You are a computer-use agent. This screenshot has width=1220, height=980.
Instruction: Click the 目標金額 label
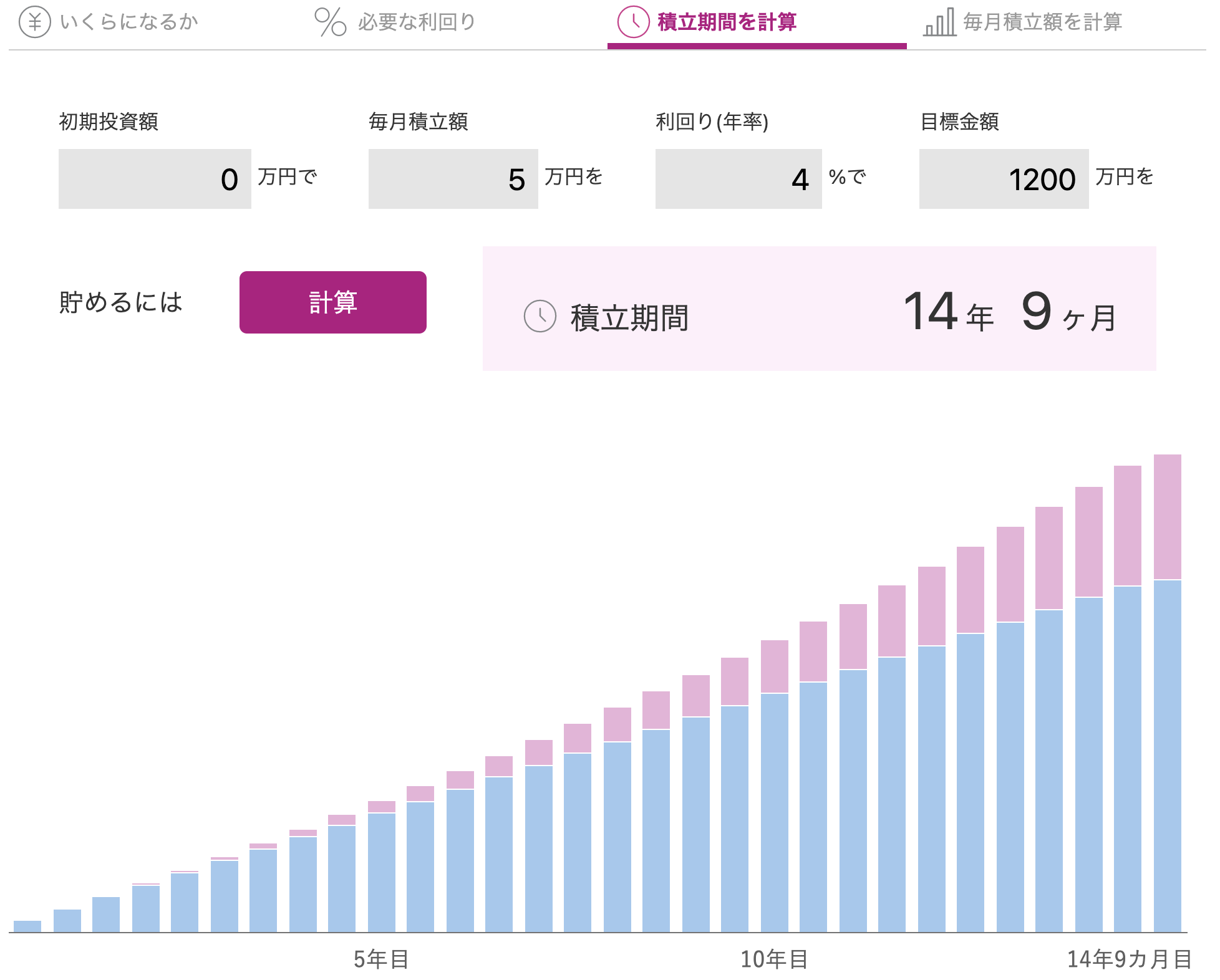click(959, 122)
